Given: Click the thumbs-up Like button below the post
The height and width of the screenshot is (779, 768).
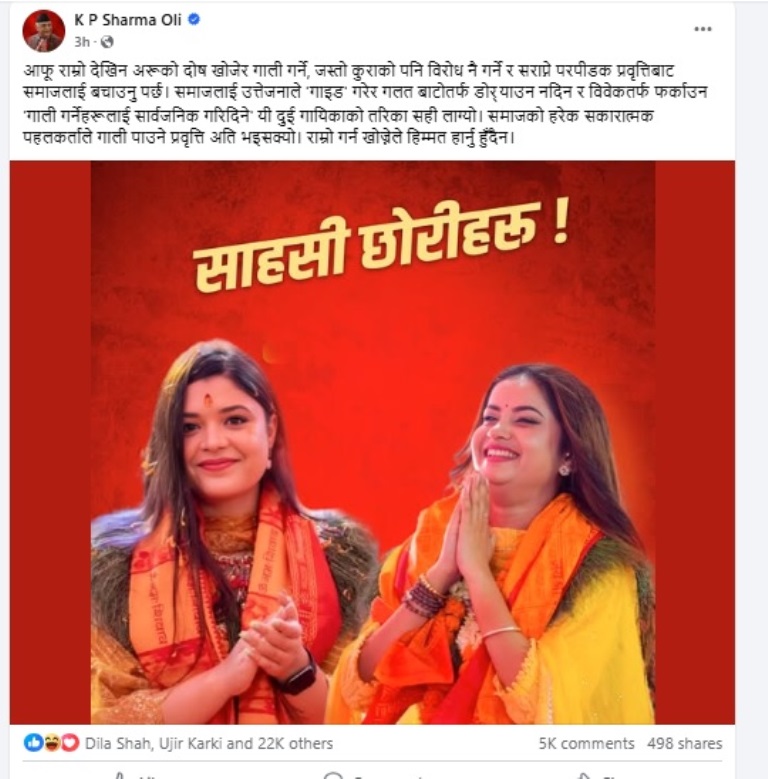Looking at the screenshot, I should click(x=134, y=775).
